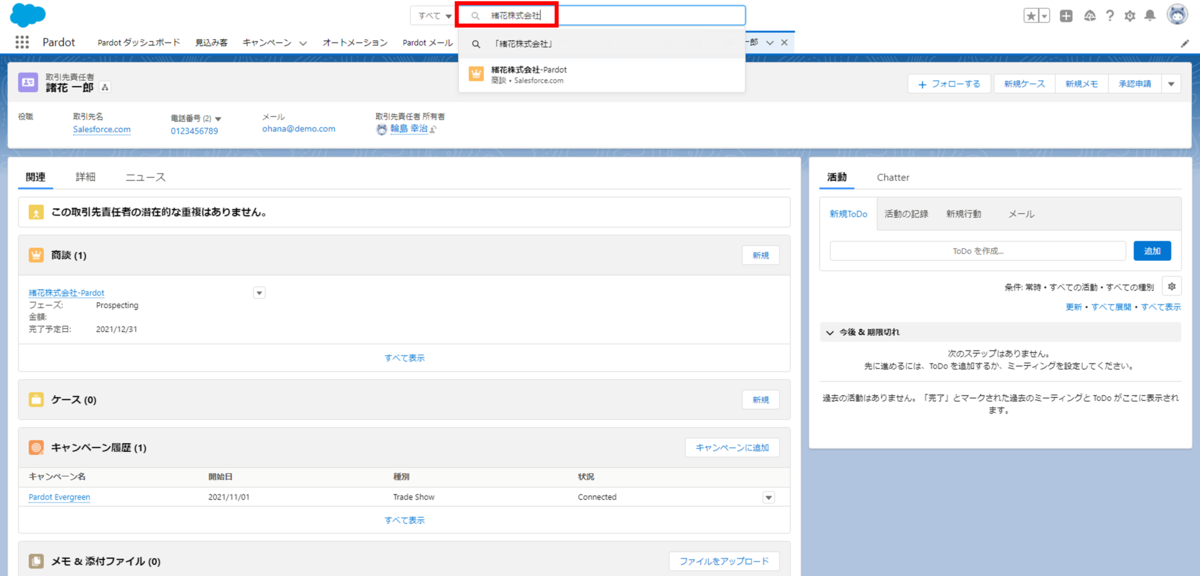Click 新規 button in ケース section
The height and width of the screenshot is (576, 1200).
(x=761, y=400)
